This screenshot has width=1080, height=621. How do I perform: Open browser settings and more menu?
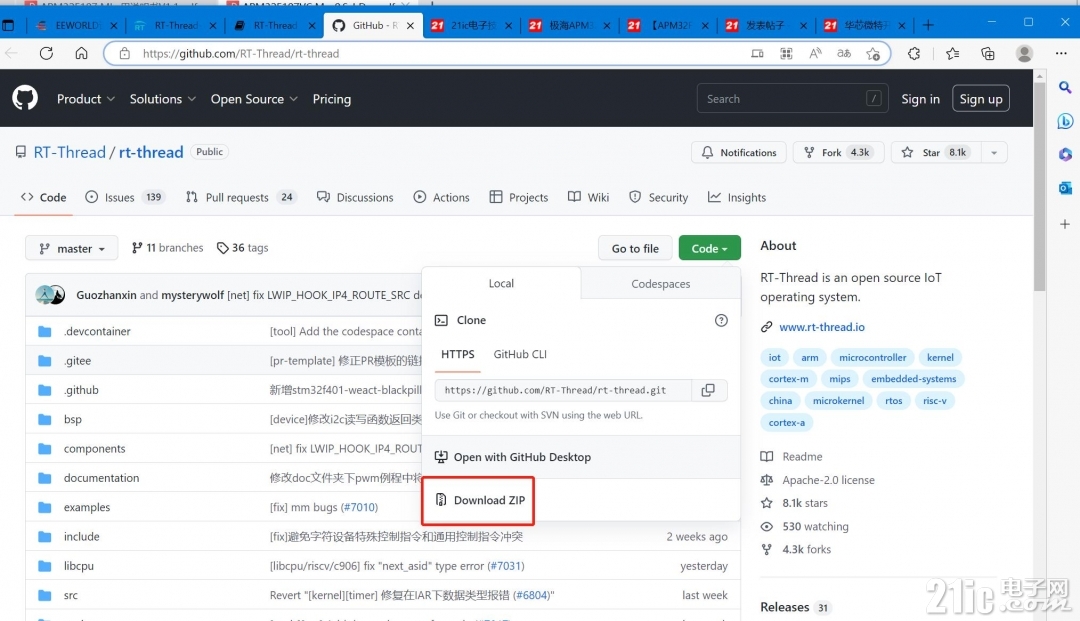(1061, 53)
